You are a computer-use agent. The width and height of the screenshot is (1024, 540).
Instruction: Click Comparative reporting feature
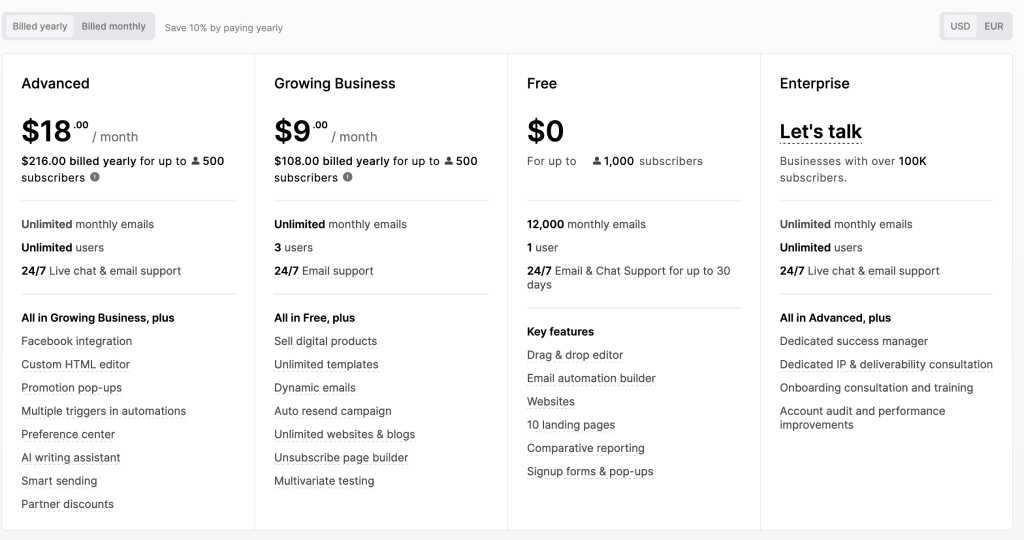(x=586, y=448)
